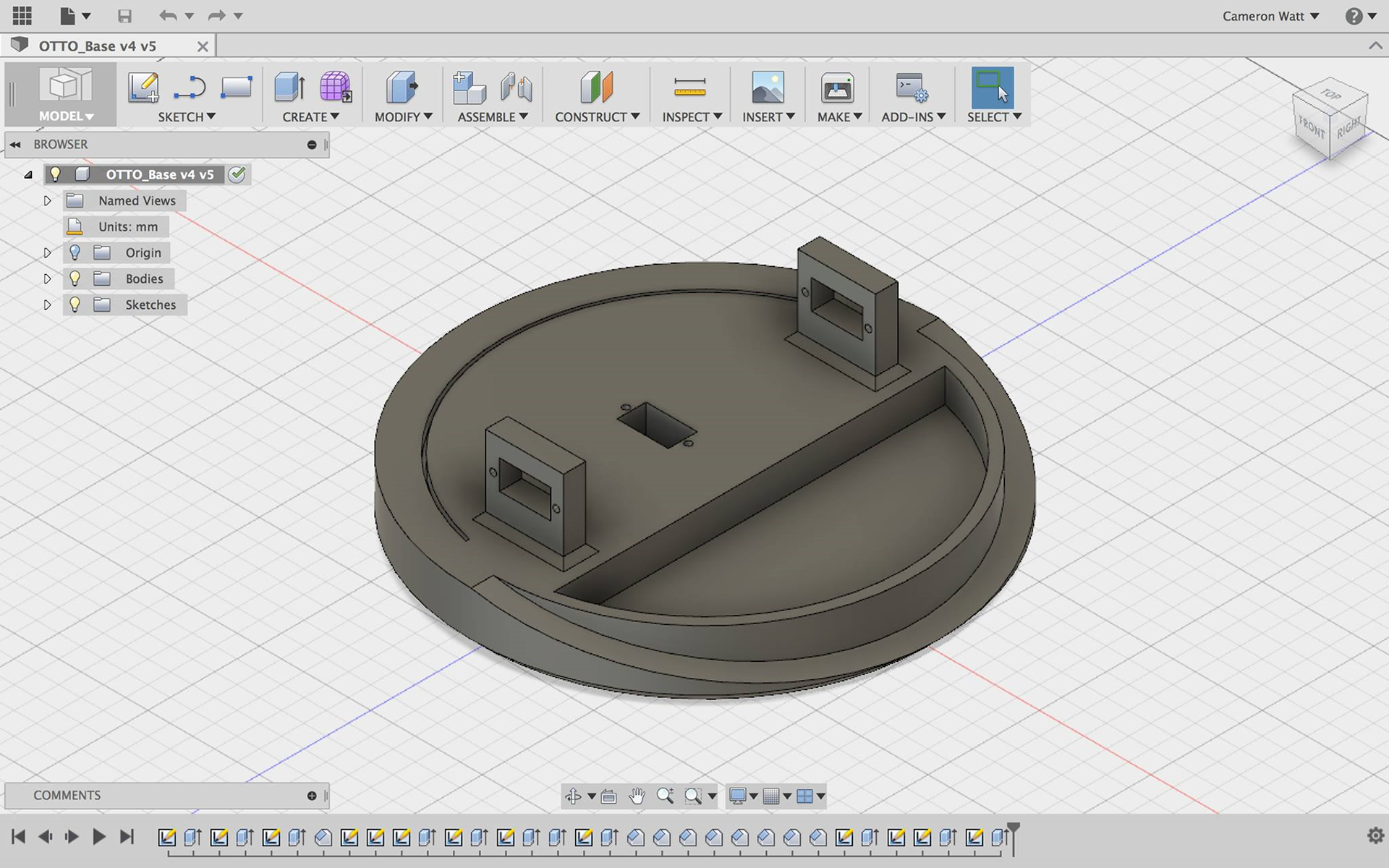Expand the Named Views folder
Screen dimensions: 1389x868
pyautogui.click(x=48, y=200)
